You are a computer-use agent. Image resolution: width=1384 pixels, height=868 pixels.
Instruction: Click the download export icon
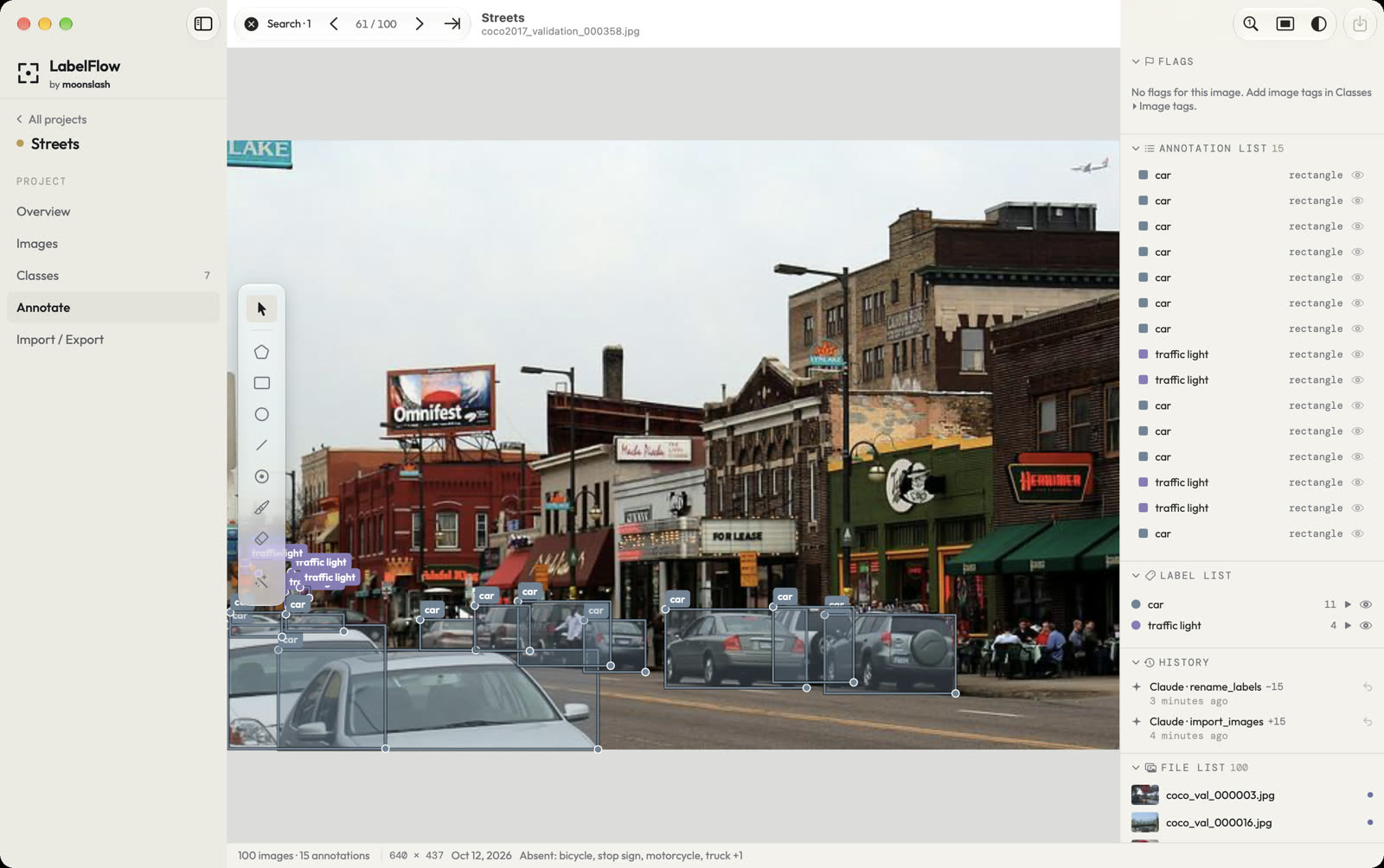1360,24
